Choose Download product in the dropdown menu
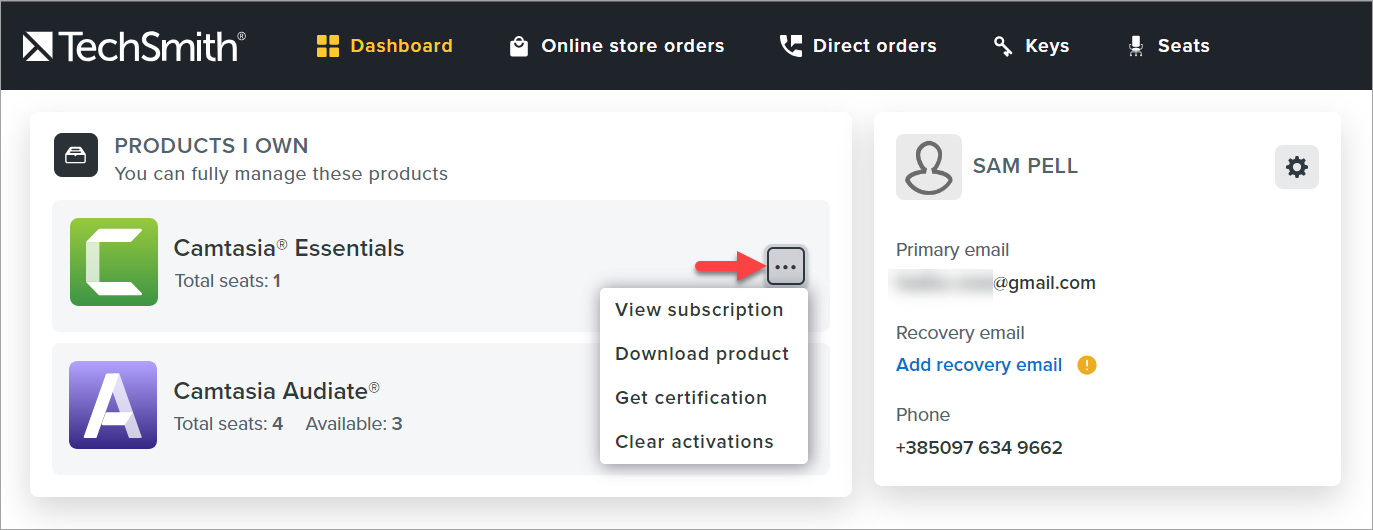 tap(702, 354)
